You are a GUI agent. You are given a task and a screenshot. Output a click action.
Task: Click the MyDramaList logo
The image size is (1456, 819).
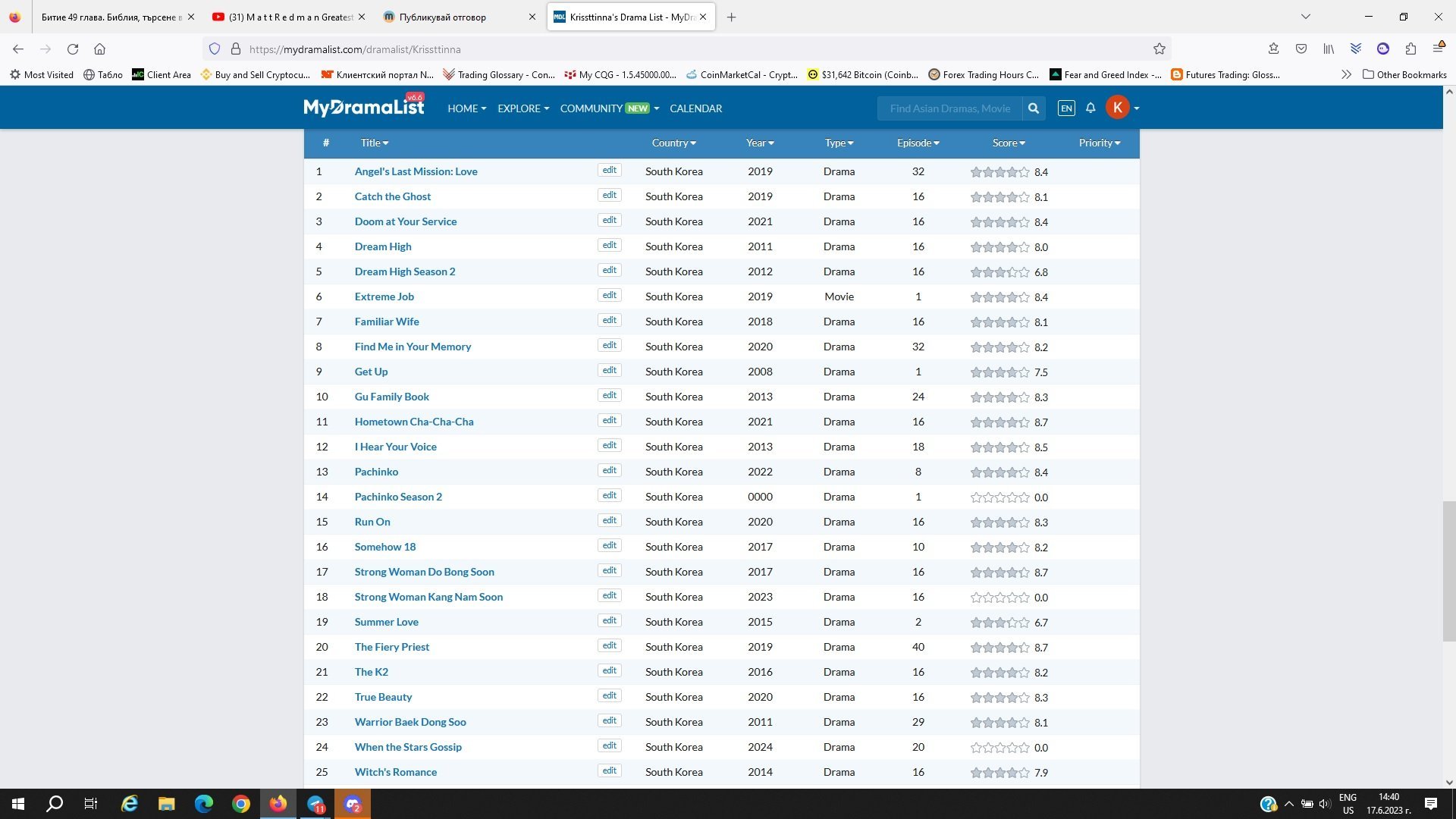[364, 108]
